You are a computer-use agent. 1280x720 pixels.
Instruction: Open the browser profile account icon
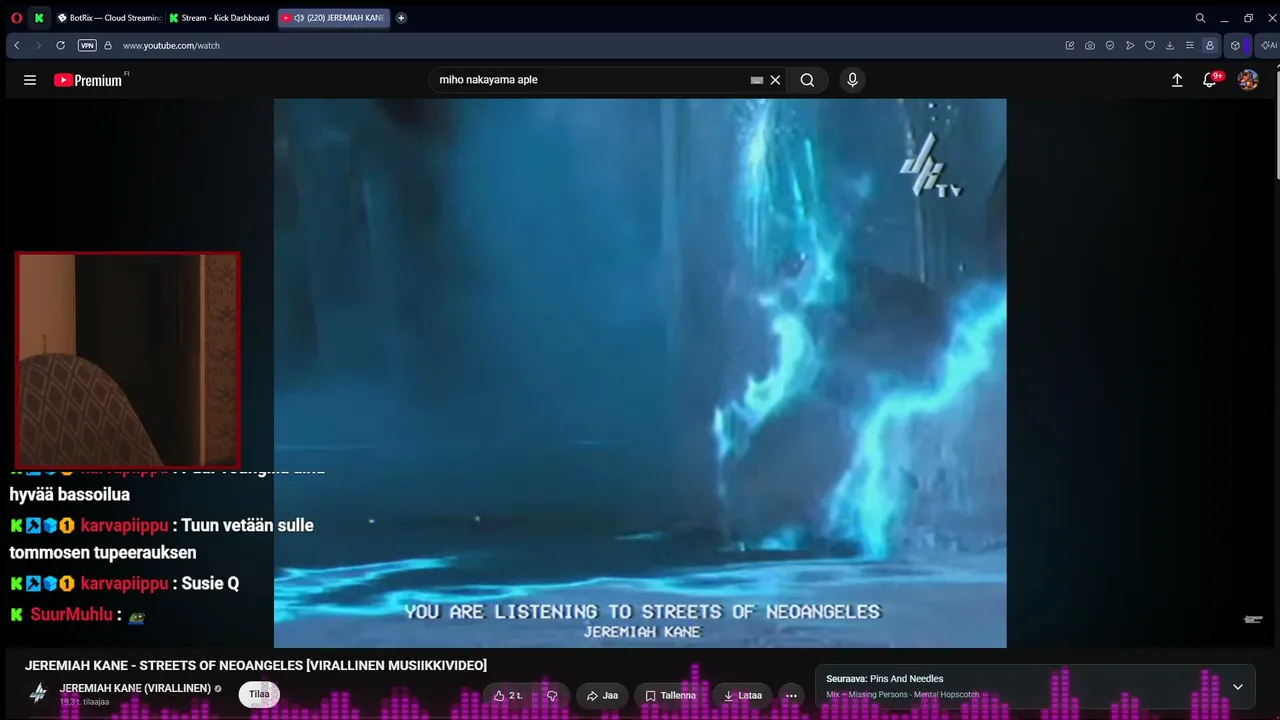[x=1210, y=45]
